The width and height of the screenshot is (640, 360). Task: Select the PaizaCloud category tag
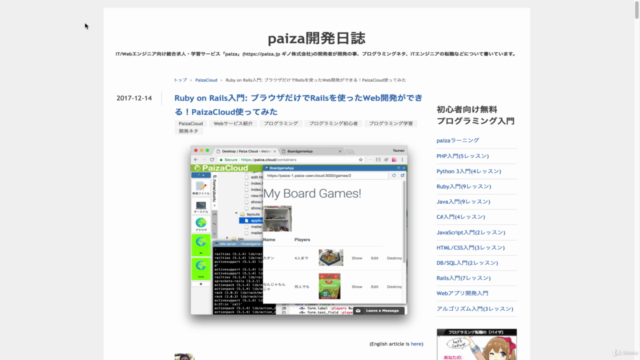coord(191,123)
